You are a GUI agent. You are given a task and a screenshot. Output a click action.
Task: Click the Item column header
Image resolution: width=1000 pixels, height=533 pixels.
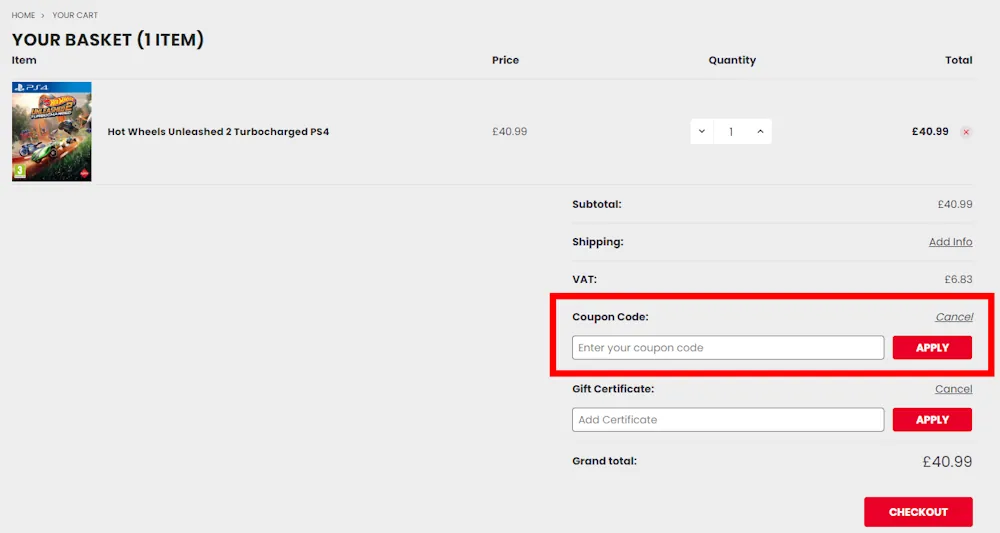pyautogui.click(x=24, y=60)
